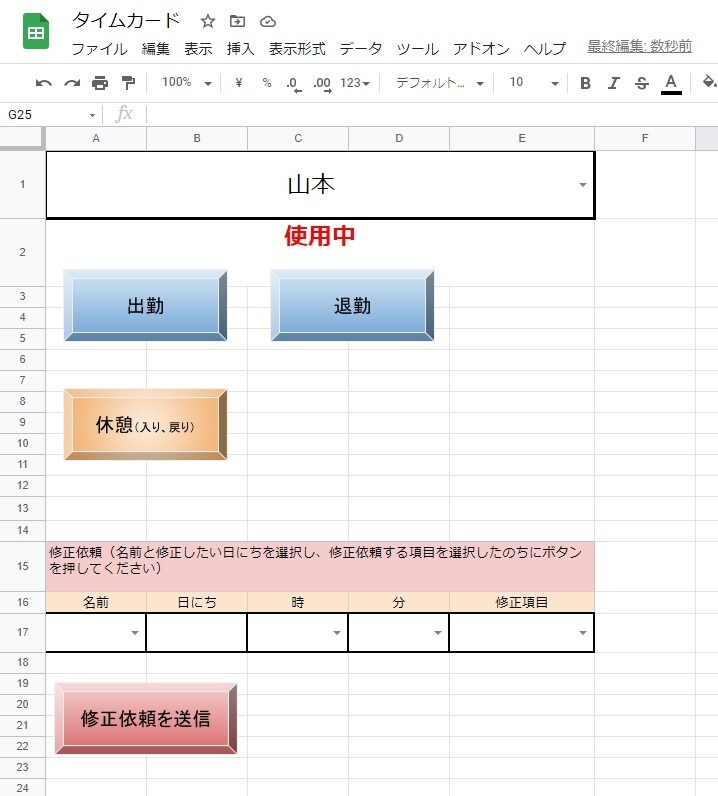Open the 山本 name dropdown arrow
The width and height of the screenshot is (718, 796).
(x=582, y=185)
